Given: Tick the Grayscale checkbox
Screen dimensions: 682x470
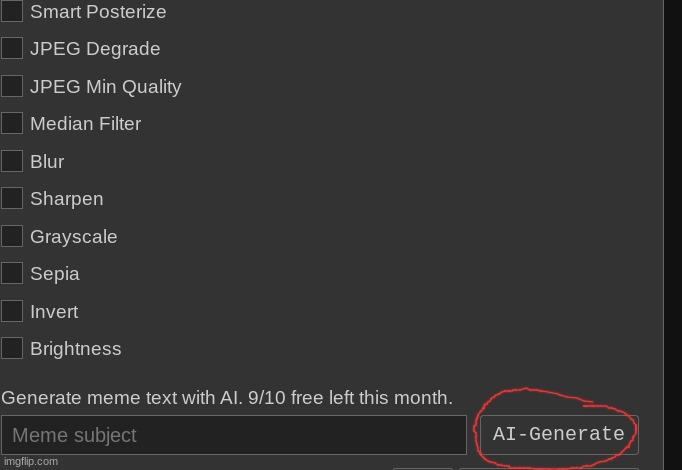Looking at the screenshot, I should pyautogui.click(x=12, y=236).
